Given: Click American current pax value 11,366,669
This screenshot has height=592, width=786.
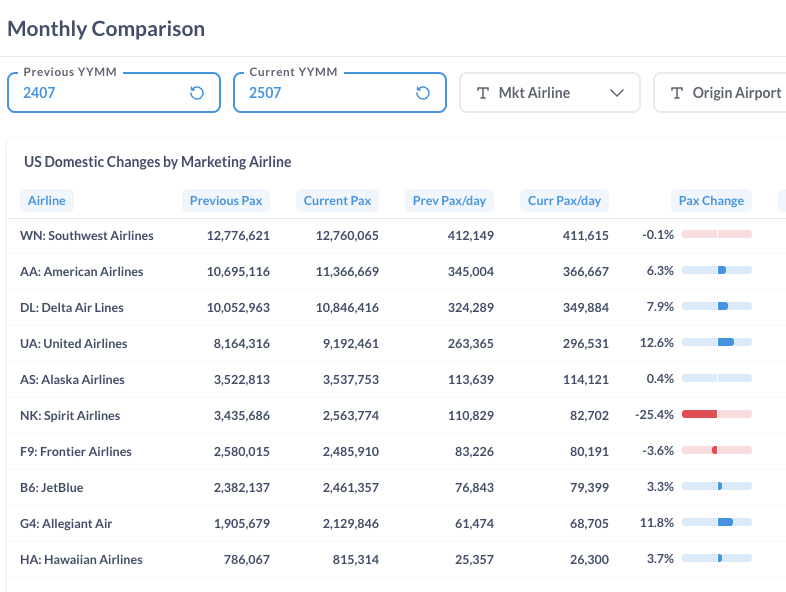Looking at the screenshot, I should pos(347,272).
